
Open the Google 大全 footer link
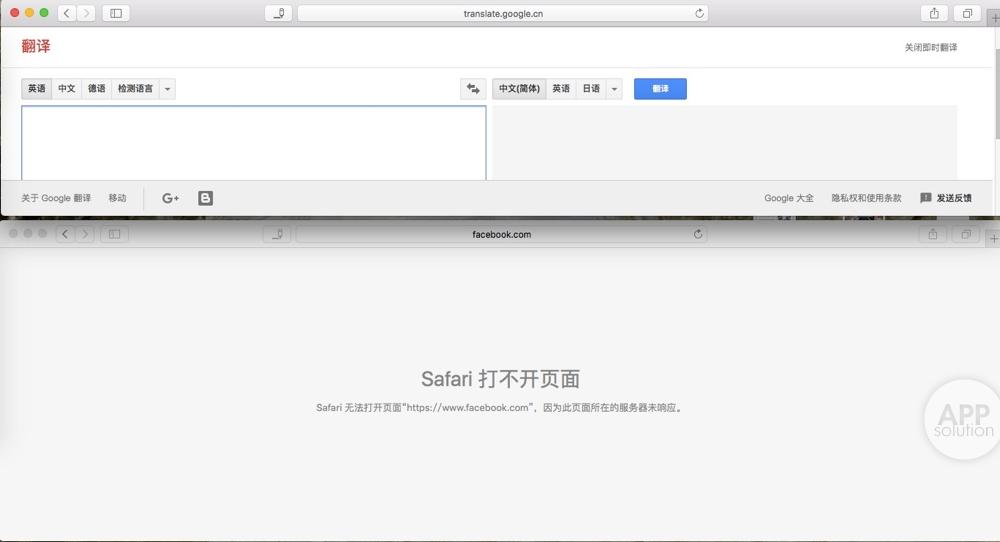[789, 198]
